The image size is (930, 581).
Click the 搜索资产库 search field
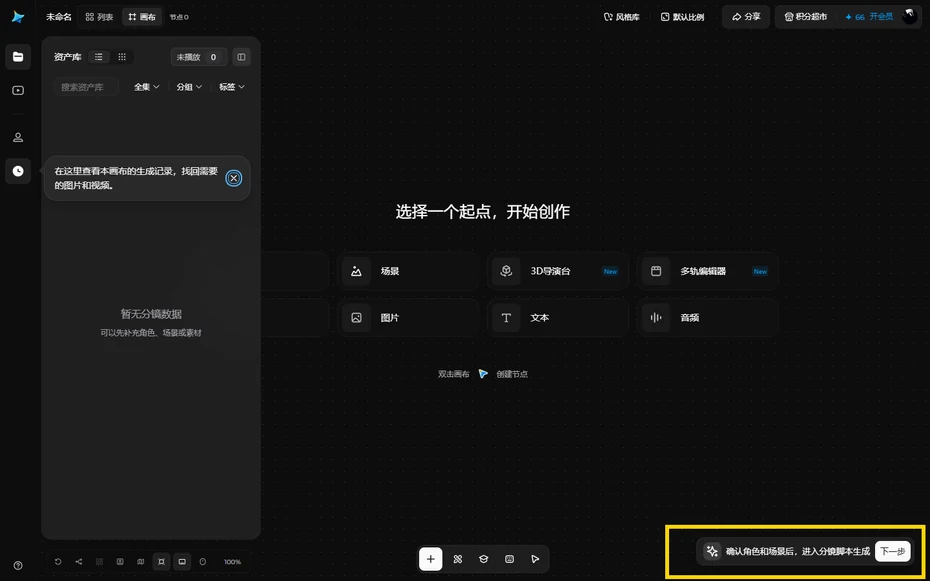point(87,87)
